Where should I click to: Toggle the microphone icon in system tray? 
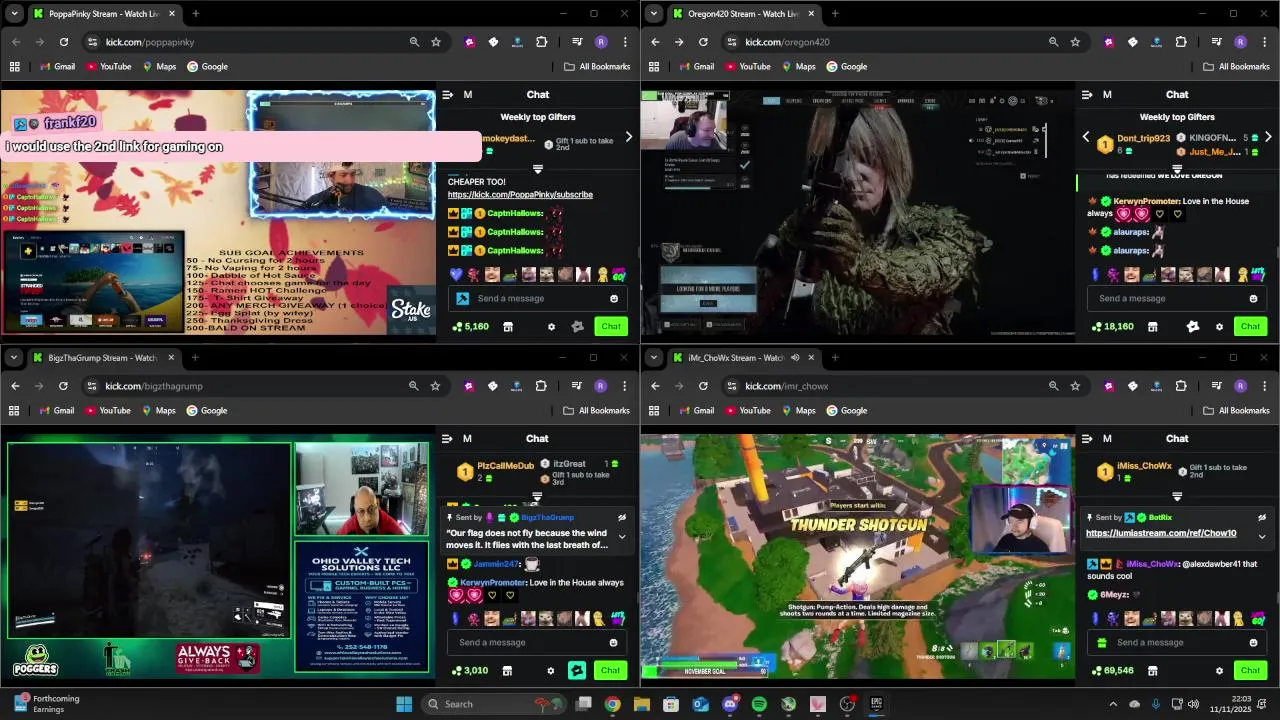pyautogui.click(x=1156, y=704)
